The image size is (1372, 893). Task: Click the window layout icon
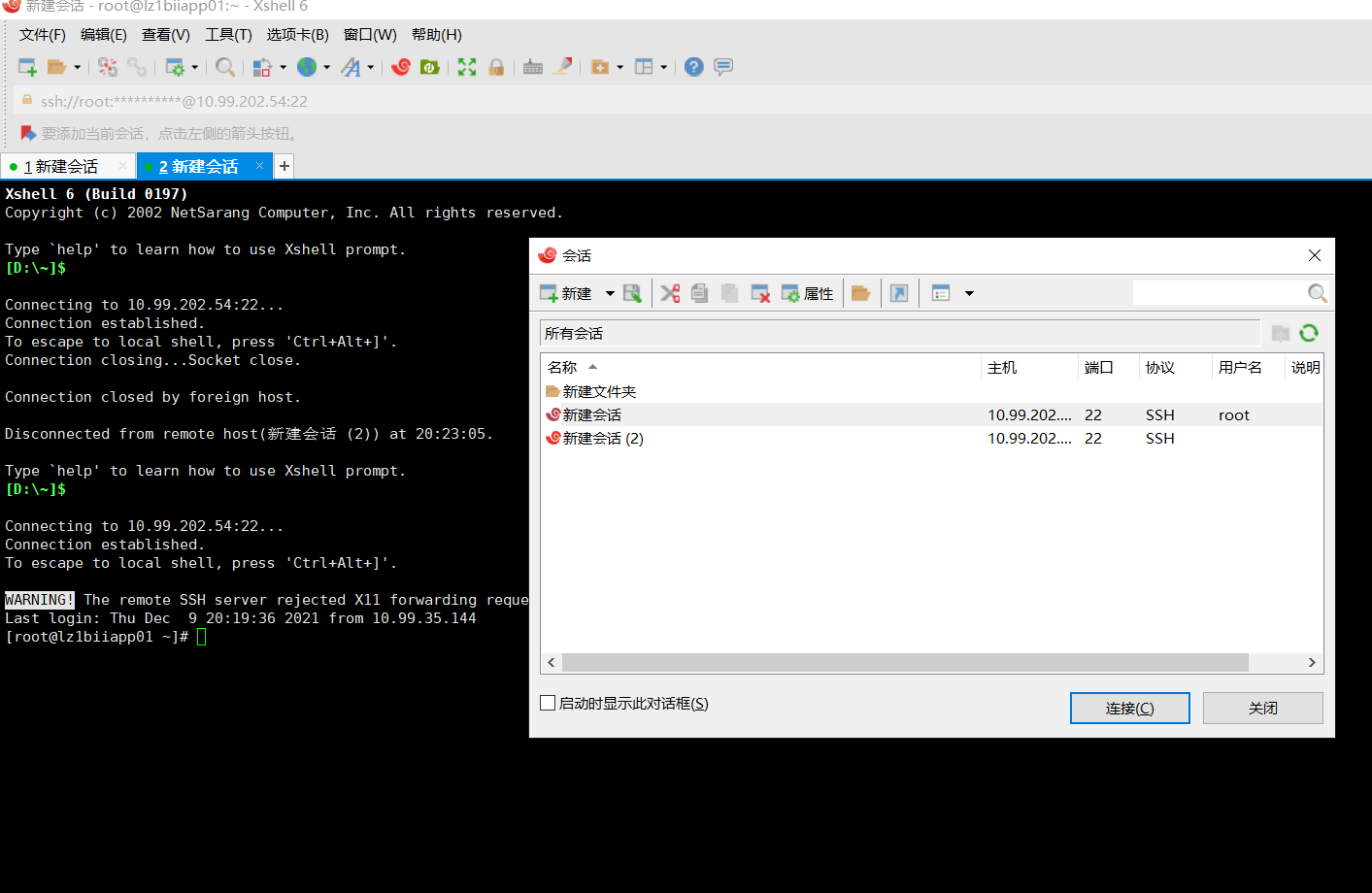[644, 67]
